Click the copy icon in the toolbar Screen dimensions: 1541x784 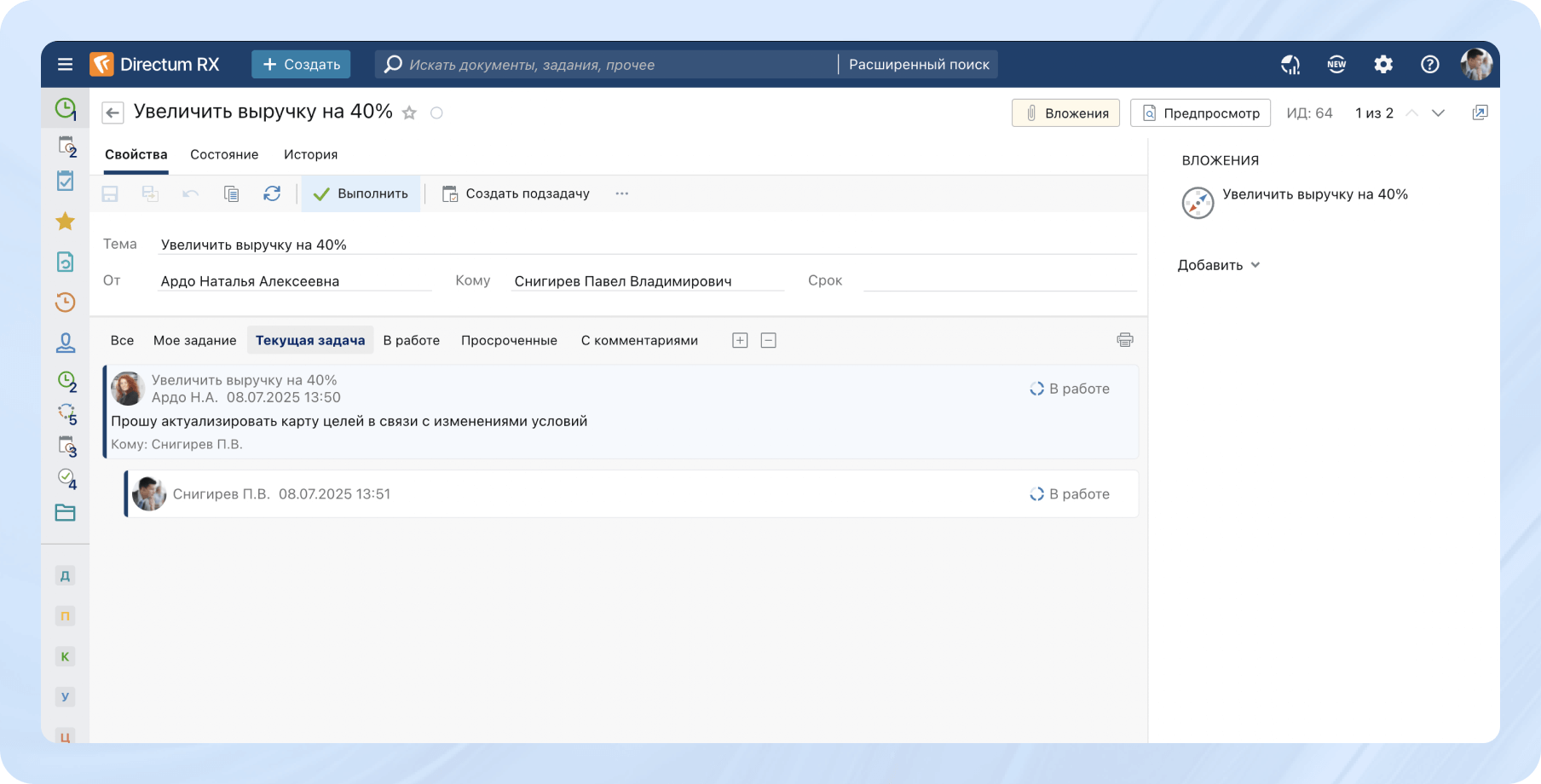point(231,193)
